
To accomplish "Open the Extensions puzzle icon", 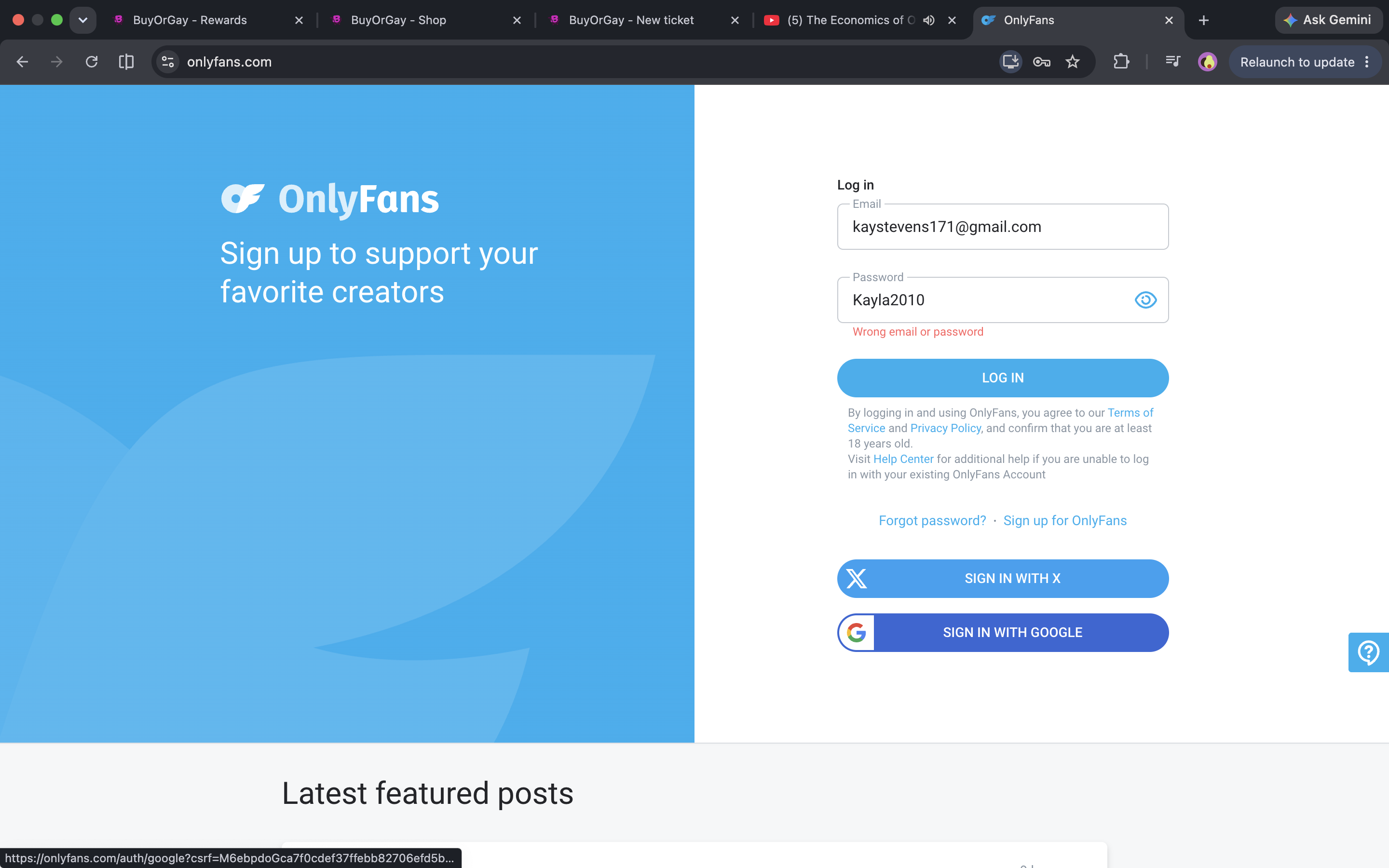I will pos(1121,61).
